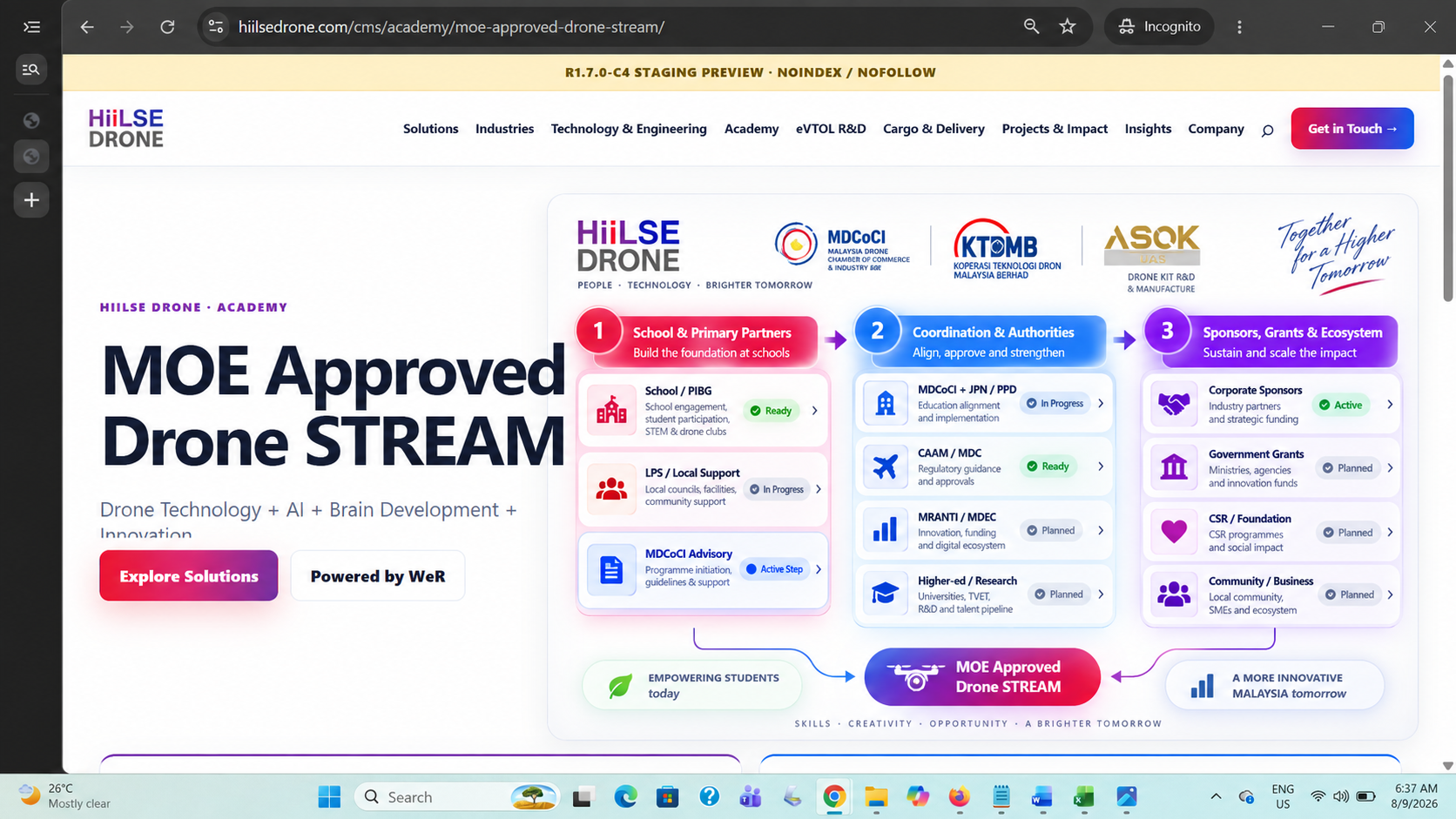This screenshot has height=819, width=1456.
Task: Open the Technology & Engineering nav menu
Action: pyautogui.click(x=629, y=129)
